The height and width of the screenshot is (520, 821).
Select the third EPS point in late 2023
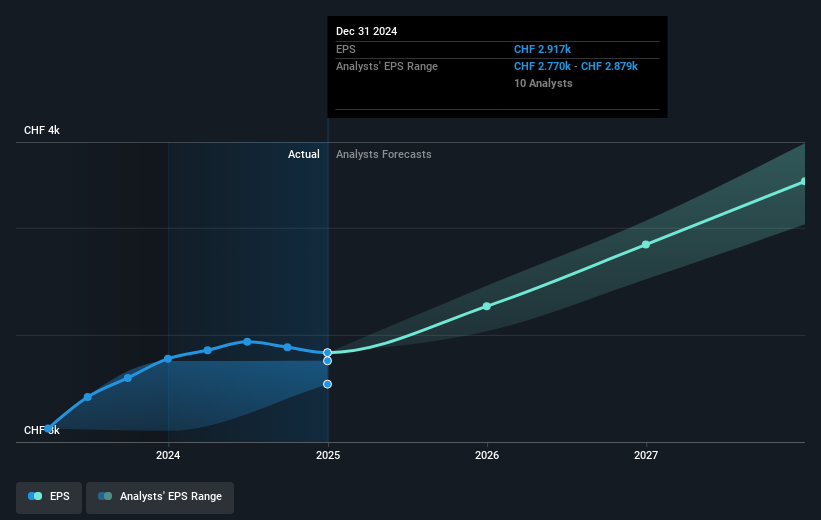[128, 378]
